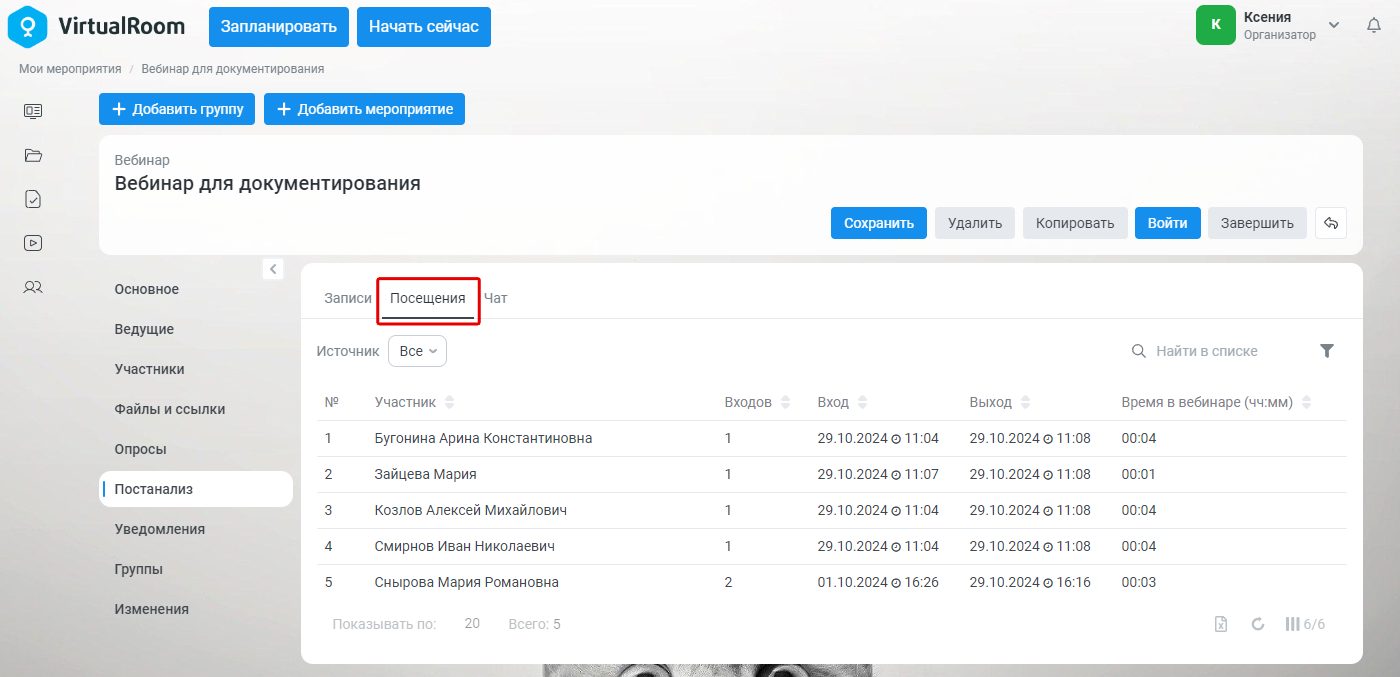Expand the Ксения user menu chevron

(x=1333, y=25)
